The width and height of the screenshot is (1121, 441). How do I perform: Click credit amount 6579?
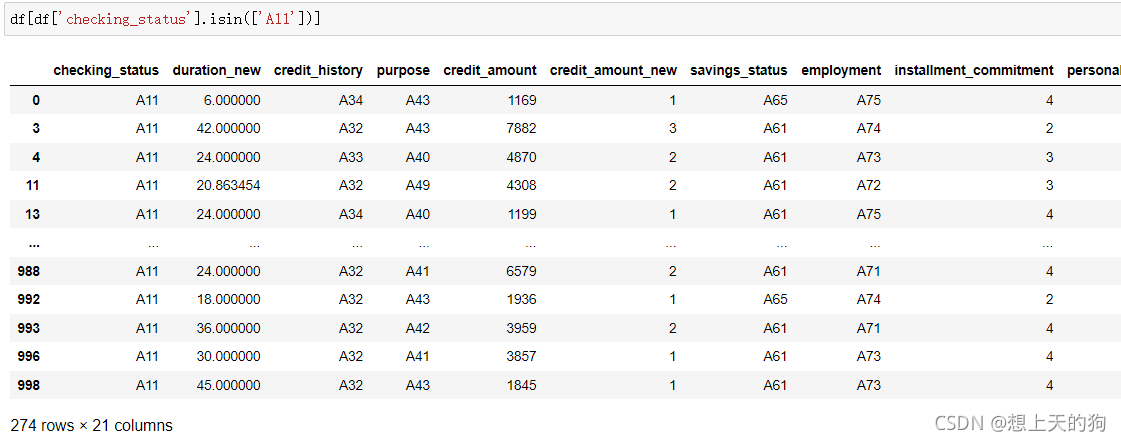[521, 272]
